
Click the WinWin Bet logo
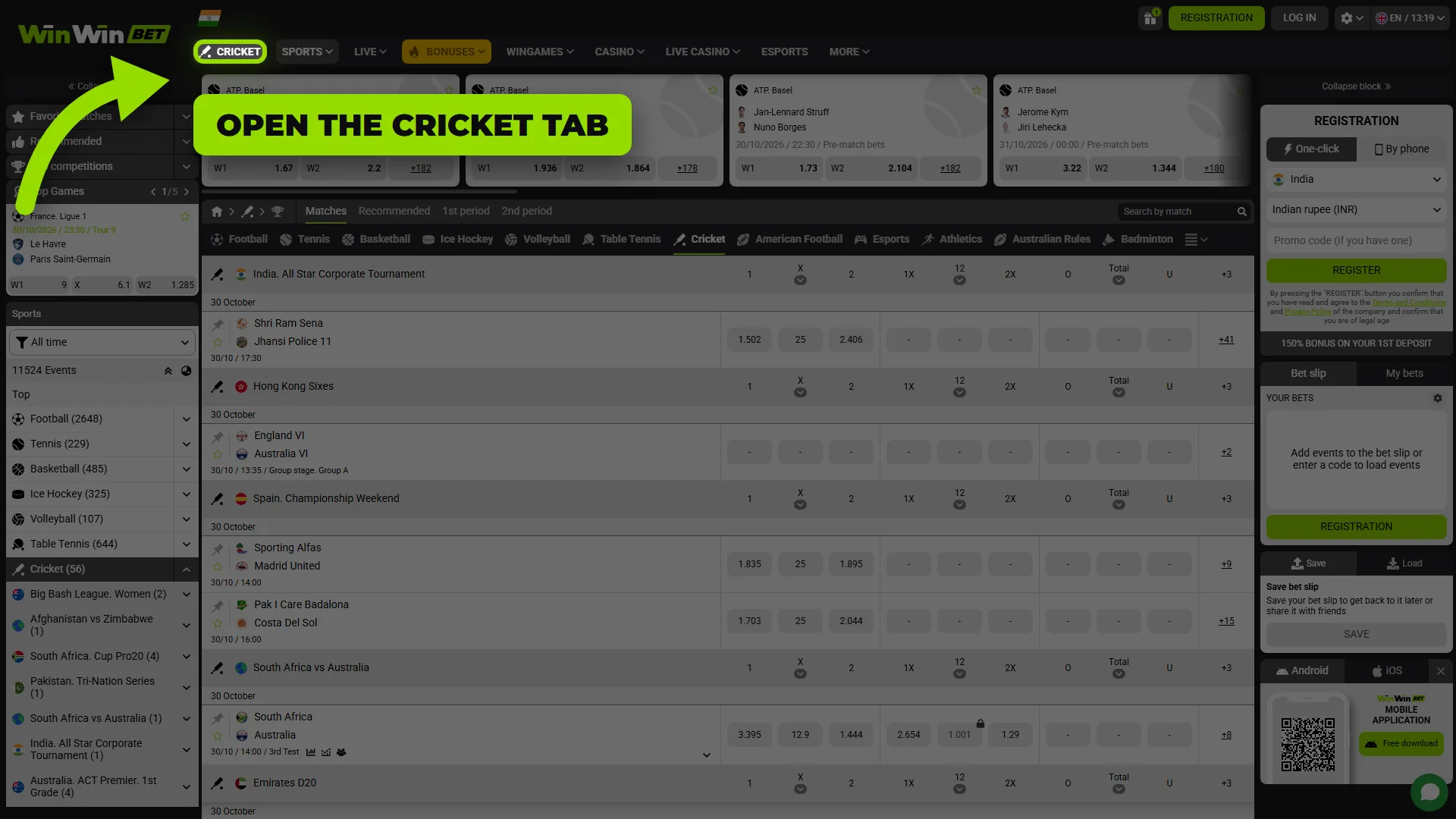(x=94, y=34)
